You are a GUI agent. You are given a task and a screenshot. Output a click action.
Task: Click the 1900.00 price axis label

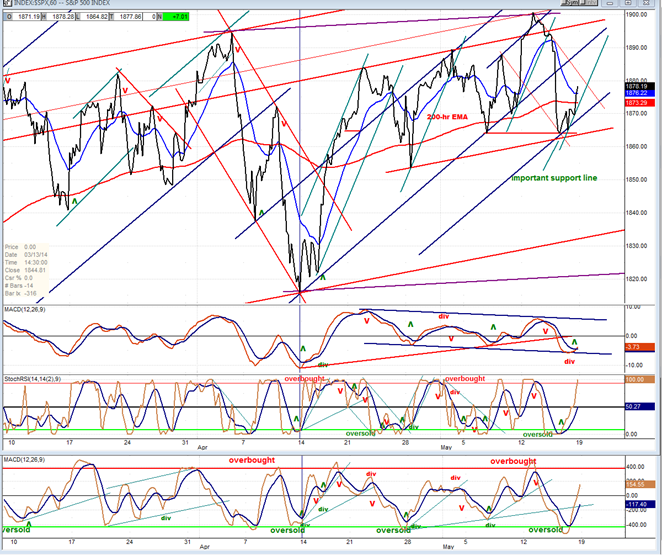click(x=637, y=14)
